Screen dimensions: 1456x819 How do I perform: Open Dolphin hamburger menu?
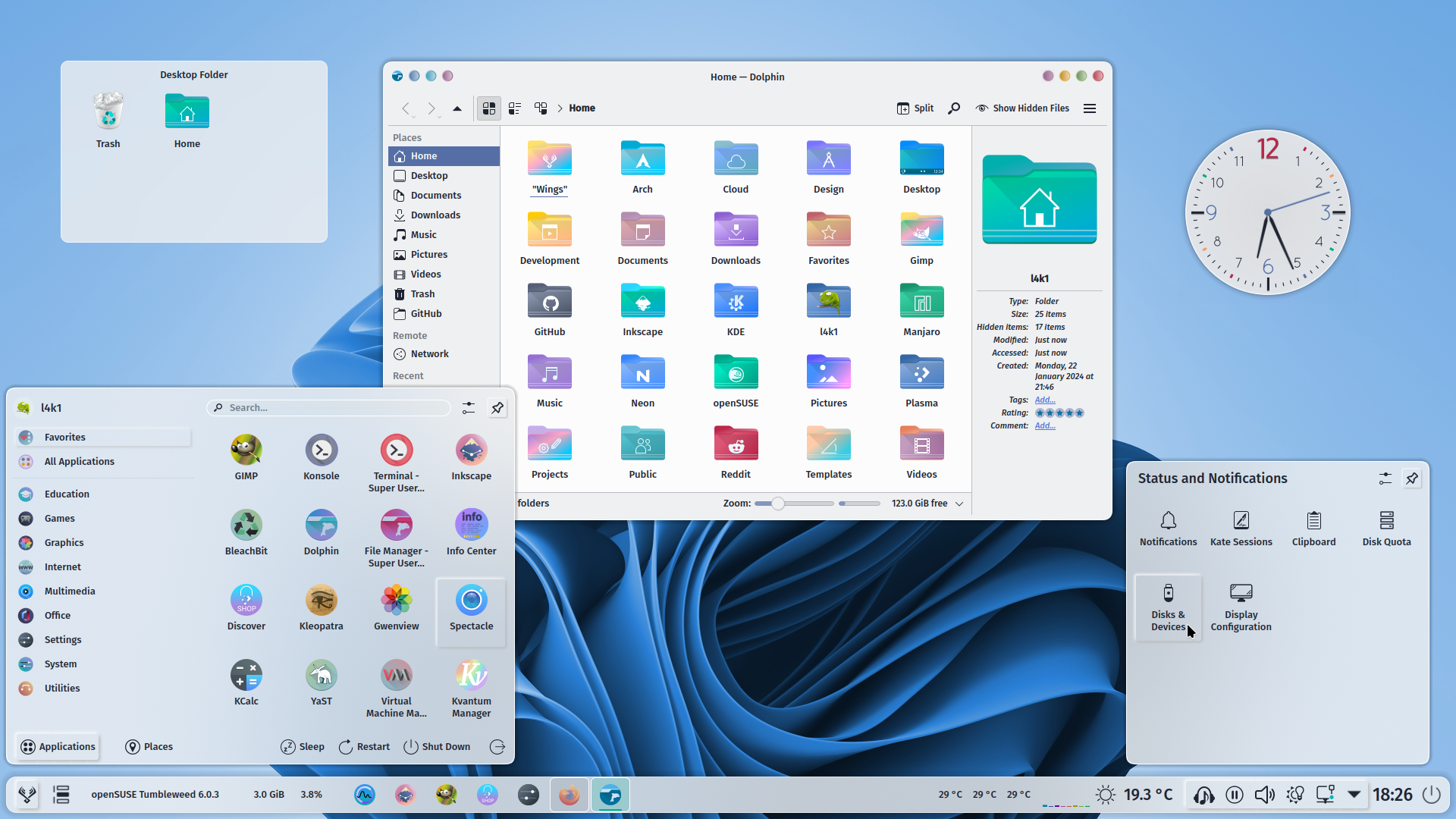point(1090,108)
